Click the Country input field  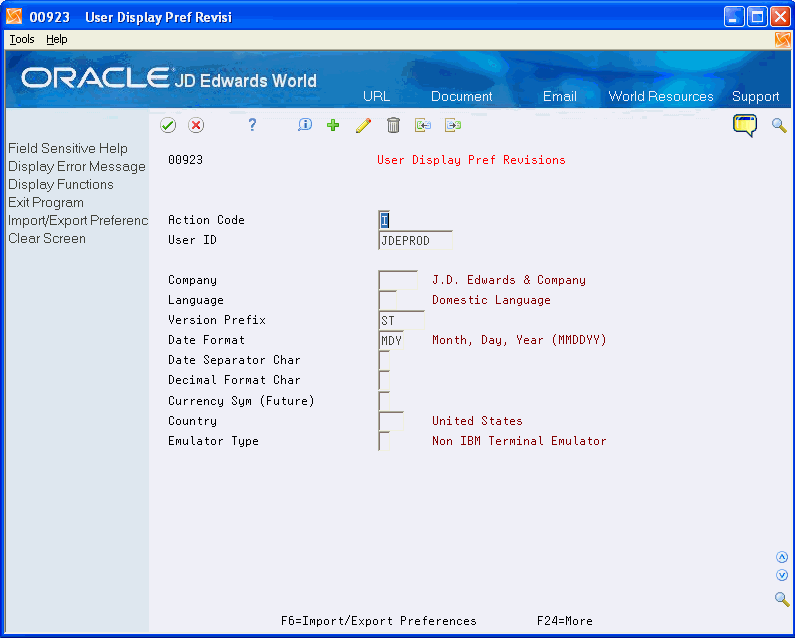tap(391, 421)
